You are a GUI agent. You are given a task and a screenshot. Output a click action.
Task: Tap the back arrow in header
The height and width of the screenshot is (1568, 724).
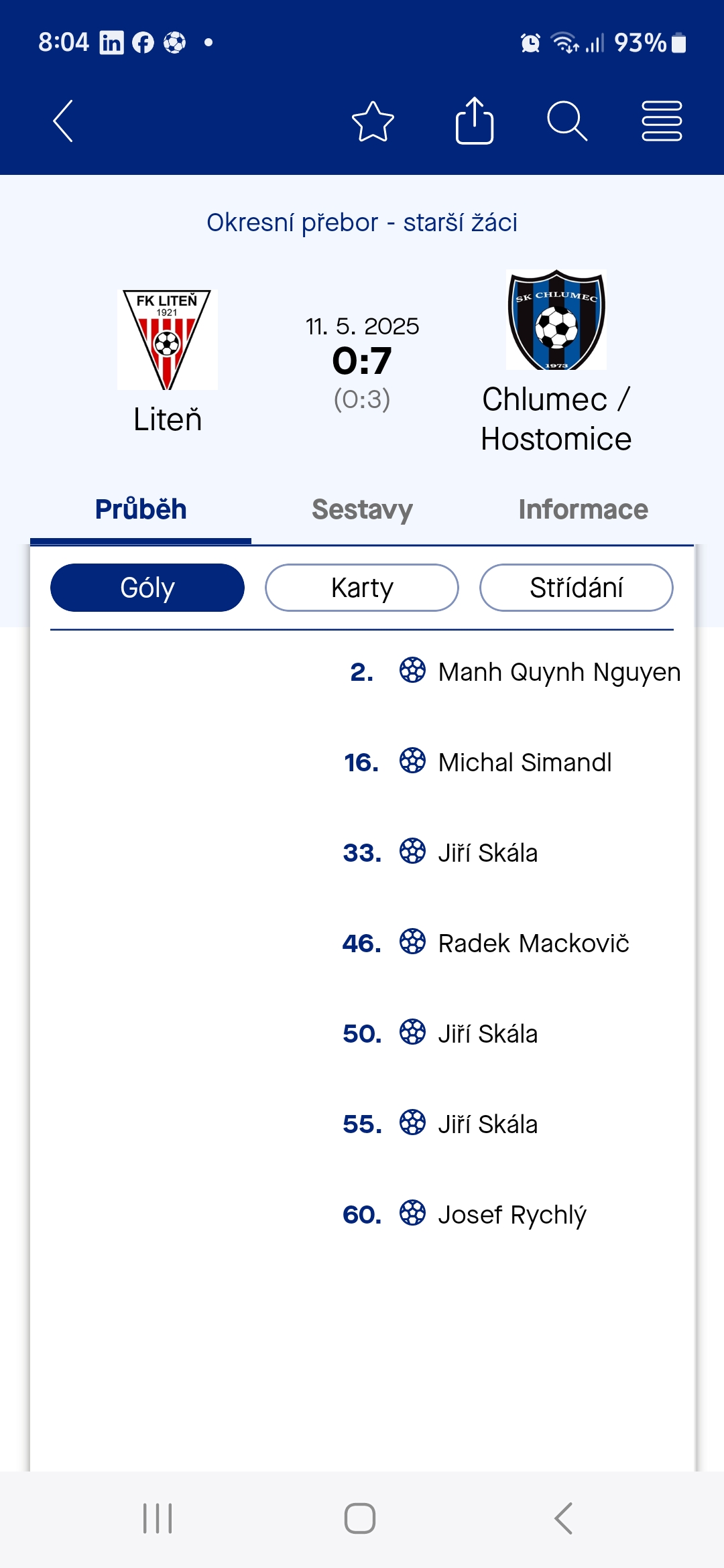click(x=63, y=121)
